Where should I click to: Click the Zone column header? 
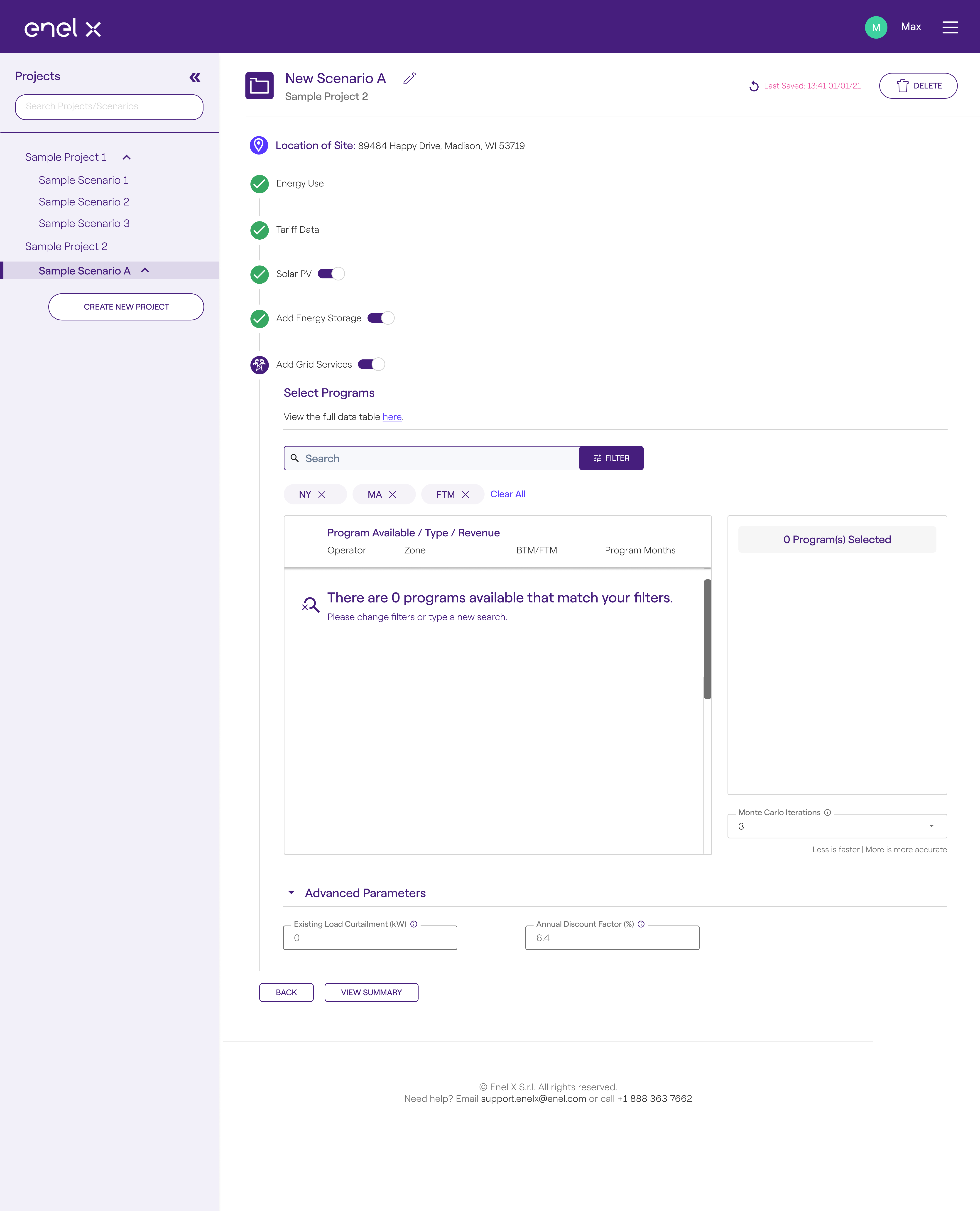pos(415,550)
